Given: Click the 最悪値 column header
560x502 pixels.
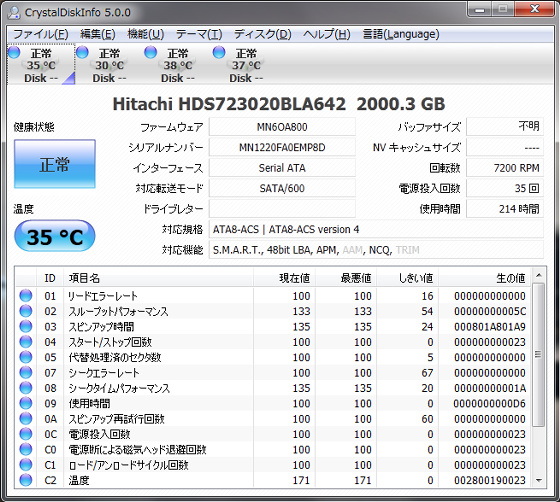Looking at the screenshot, I should pos(346,278).
